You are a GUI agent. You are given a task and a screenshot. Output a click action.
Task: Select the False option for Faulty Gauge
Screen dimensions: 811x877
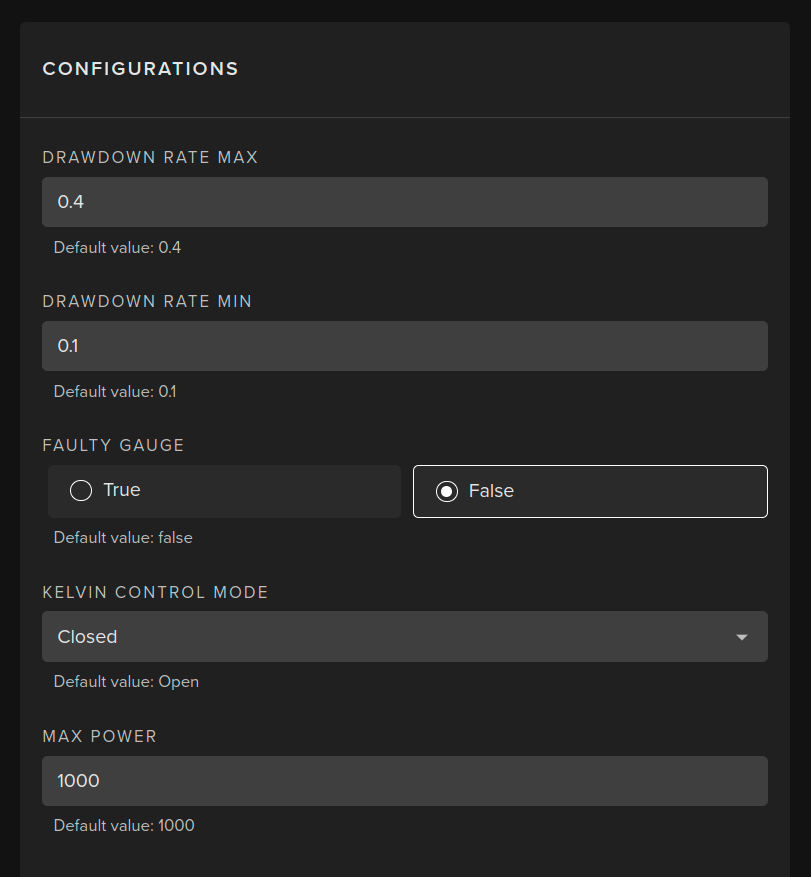[590, 491]
